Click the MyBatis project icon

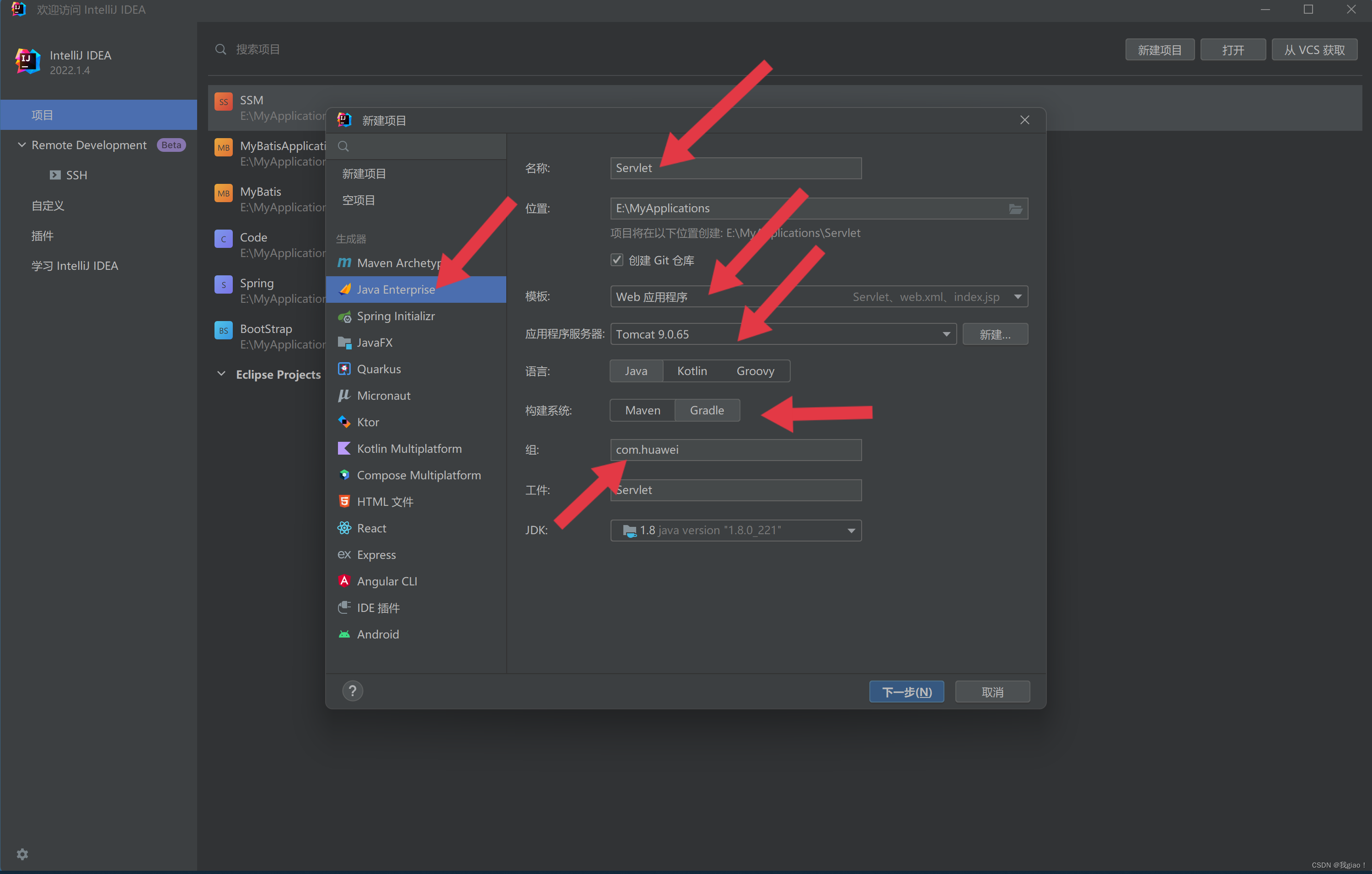click(x=223, y=193)
